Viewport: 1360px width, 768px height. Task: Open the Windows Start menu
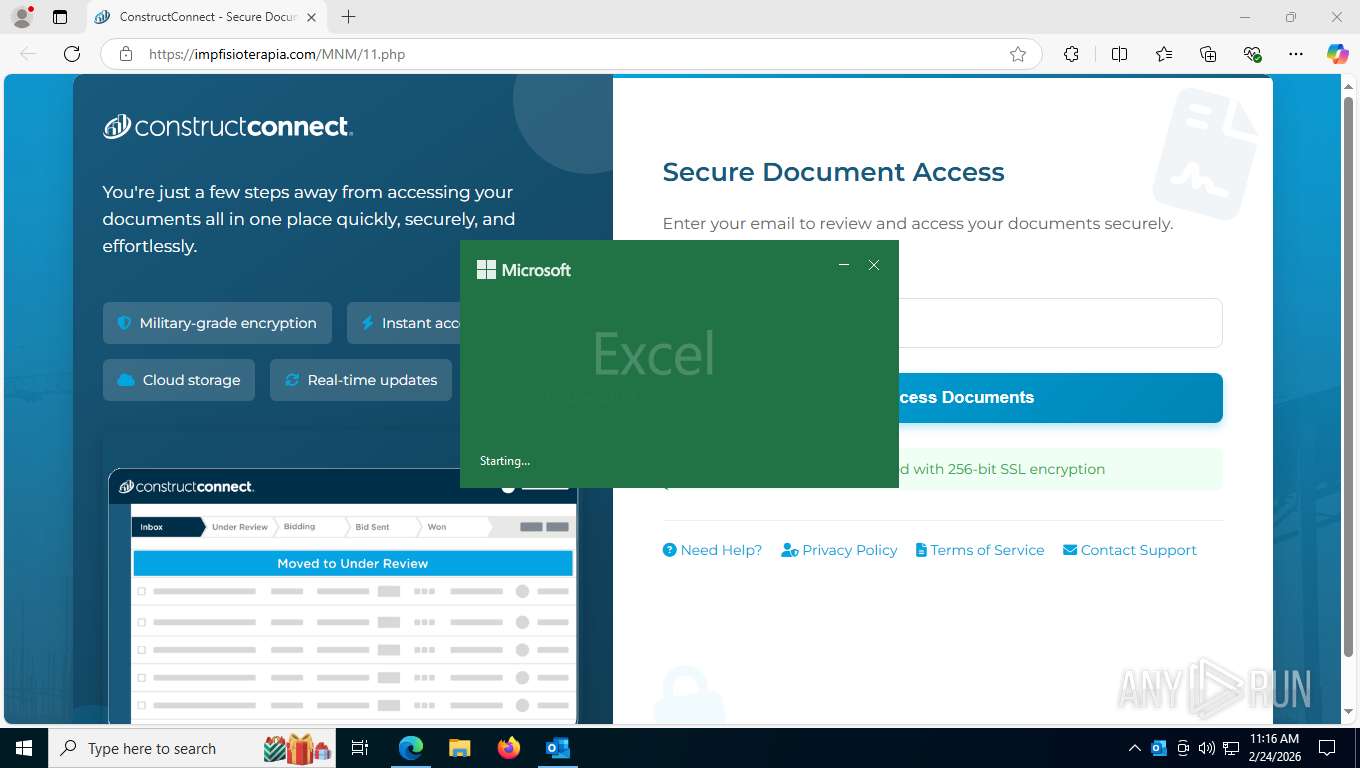point(23,748)
